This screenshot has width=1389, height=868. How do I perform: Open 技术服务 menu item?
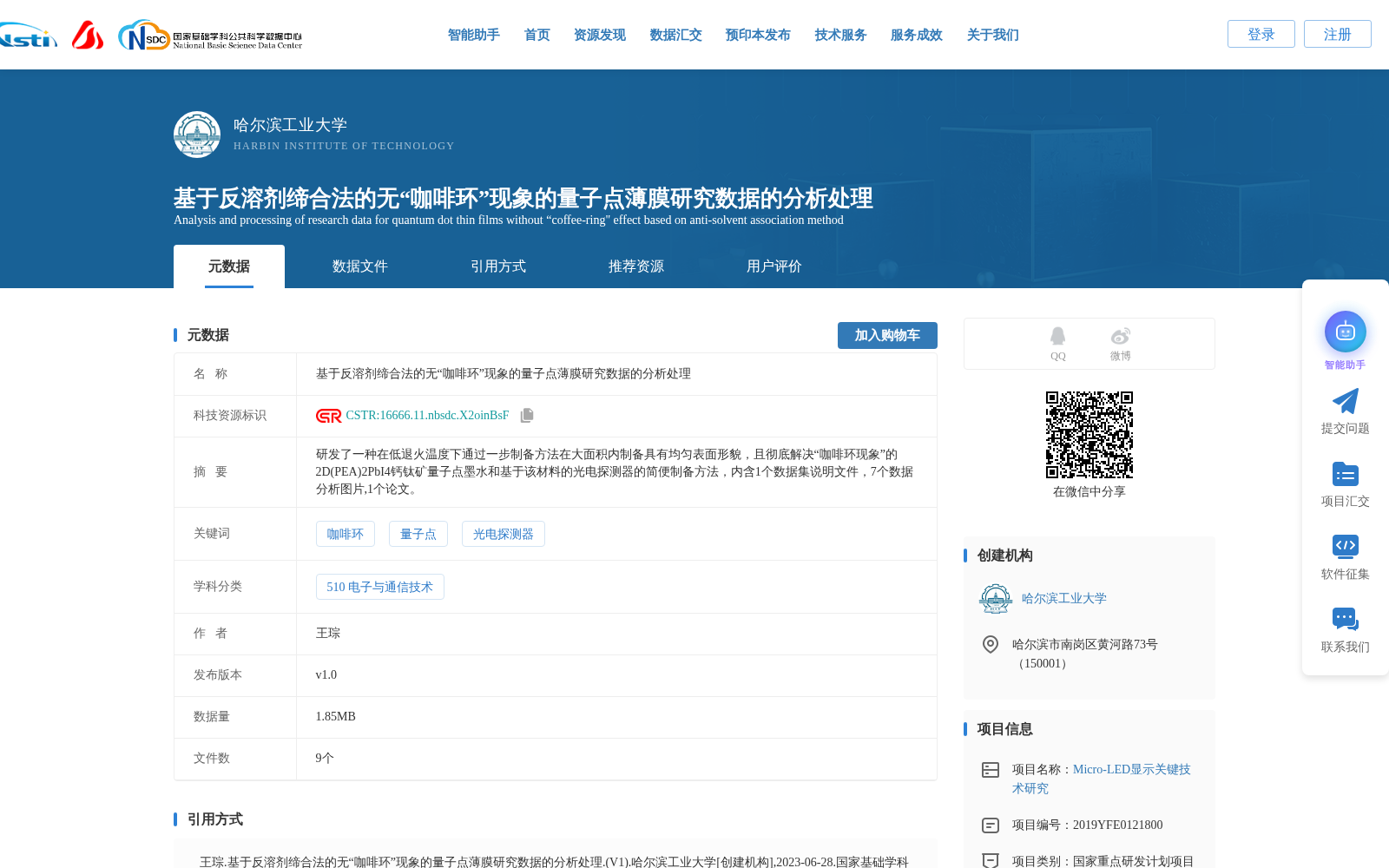(x=841, y=35)
